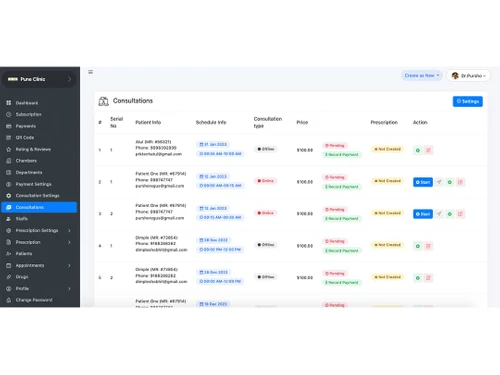Click the Payments card icon in sidebar
Image resolution: width=500 pixels, height=375 pixels.
pyautogui.click(x=9, y=126)
